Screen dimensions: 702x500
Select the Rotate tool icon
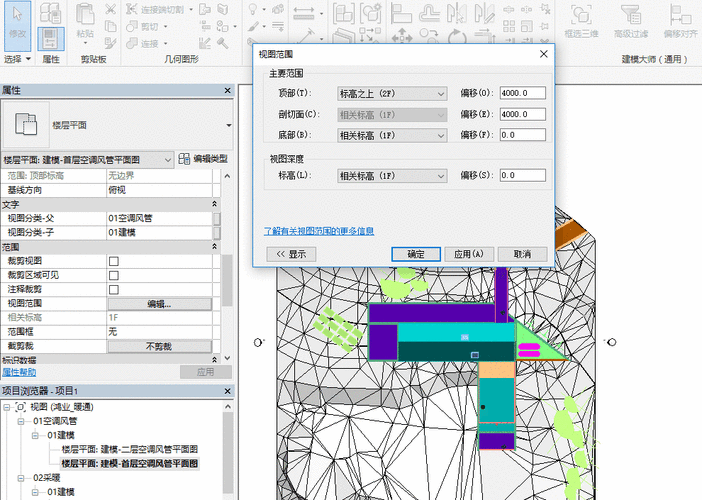[x=457, y=36]
